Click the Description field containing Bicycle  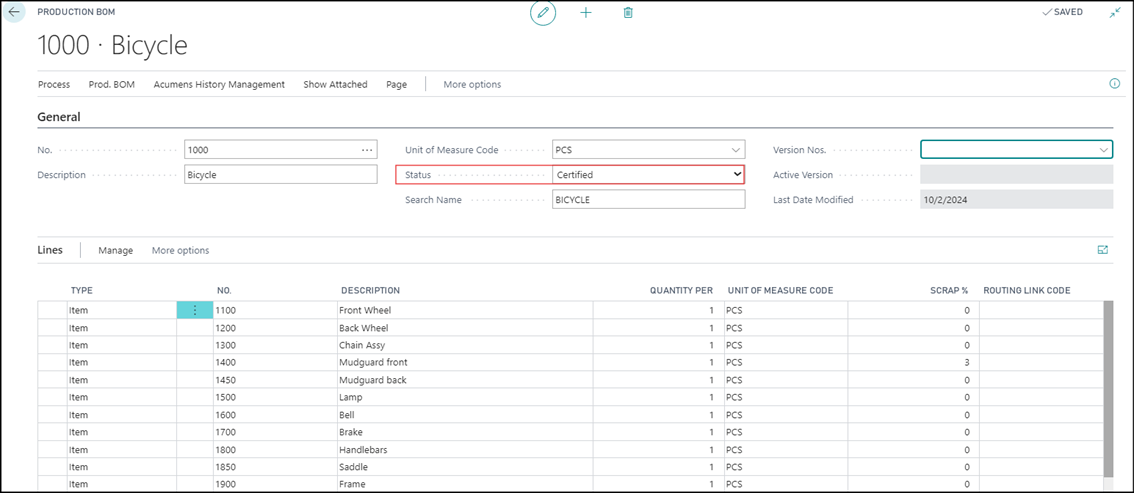point(280,175)
